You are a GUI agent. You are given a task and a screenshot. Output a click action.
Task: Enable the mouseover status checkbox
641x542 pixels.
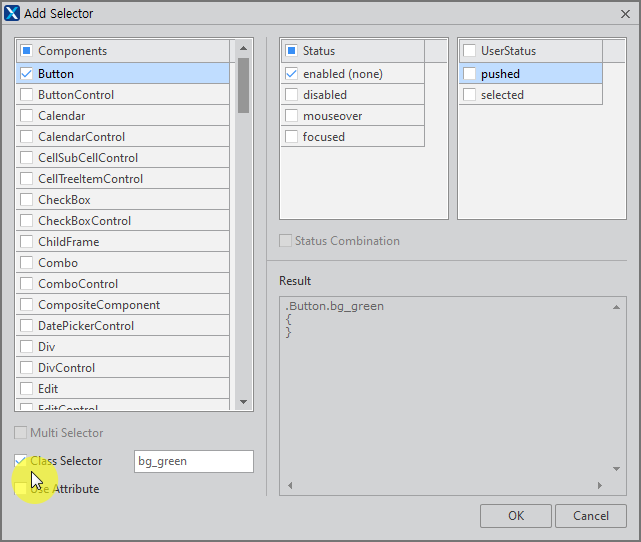(x=291, y=116)
